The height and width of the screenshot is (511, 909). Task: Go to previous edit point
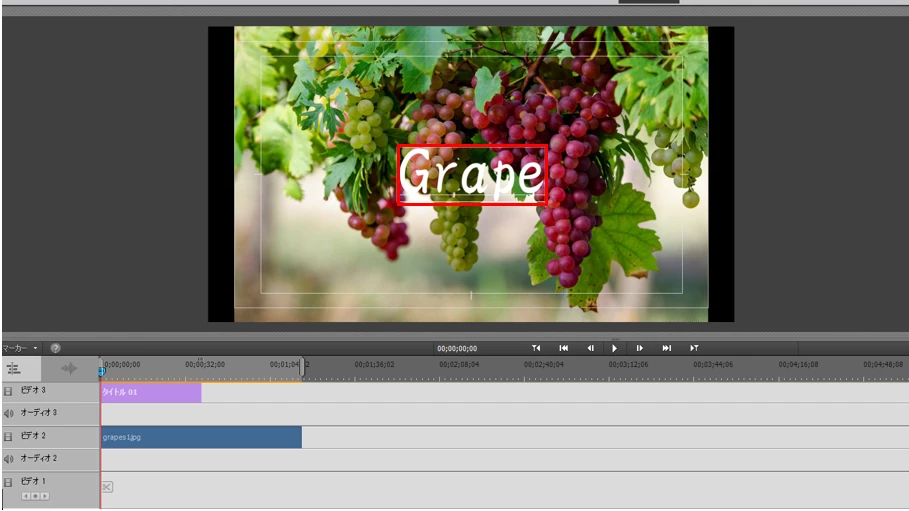coord(536,348)
